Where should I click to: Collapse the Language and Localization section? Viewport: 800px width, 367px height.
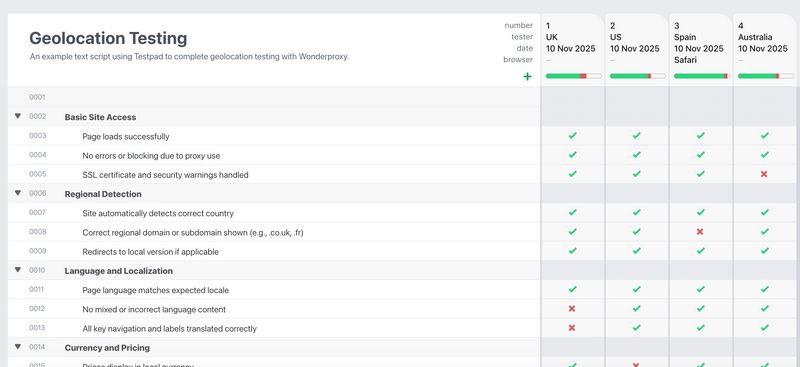click(x=18, y=270)
